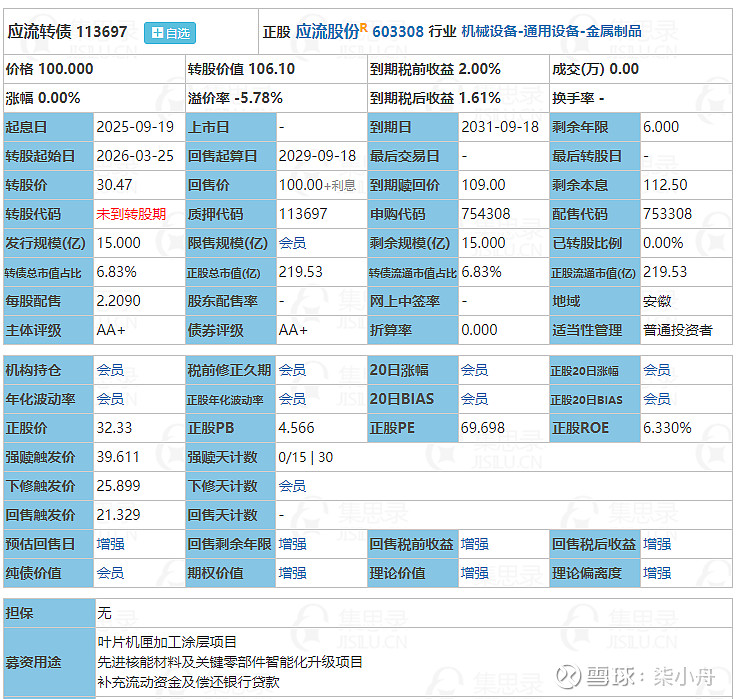Select the 回售价 value 100.00+利息
737x699 pixels.
(317, 185)
